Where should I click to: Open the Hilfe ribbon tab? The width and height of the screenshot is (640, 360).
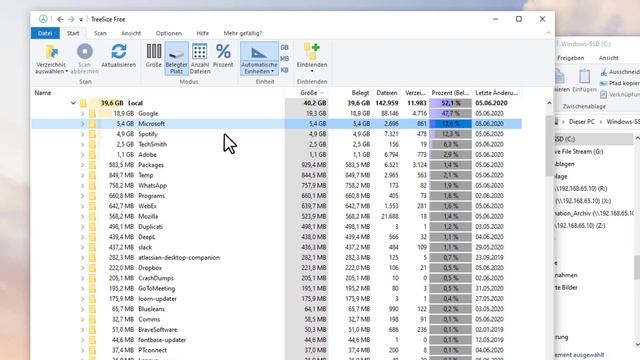tap(202, 33)
